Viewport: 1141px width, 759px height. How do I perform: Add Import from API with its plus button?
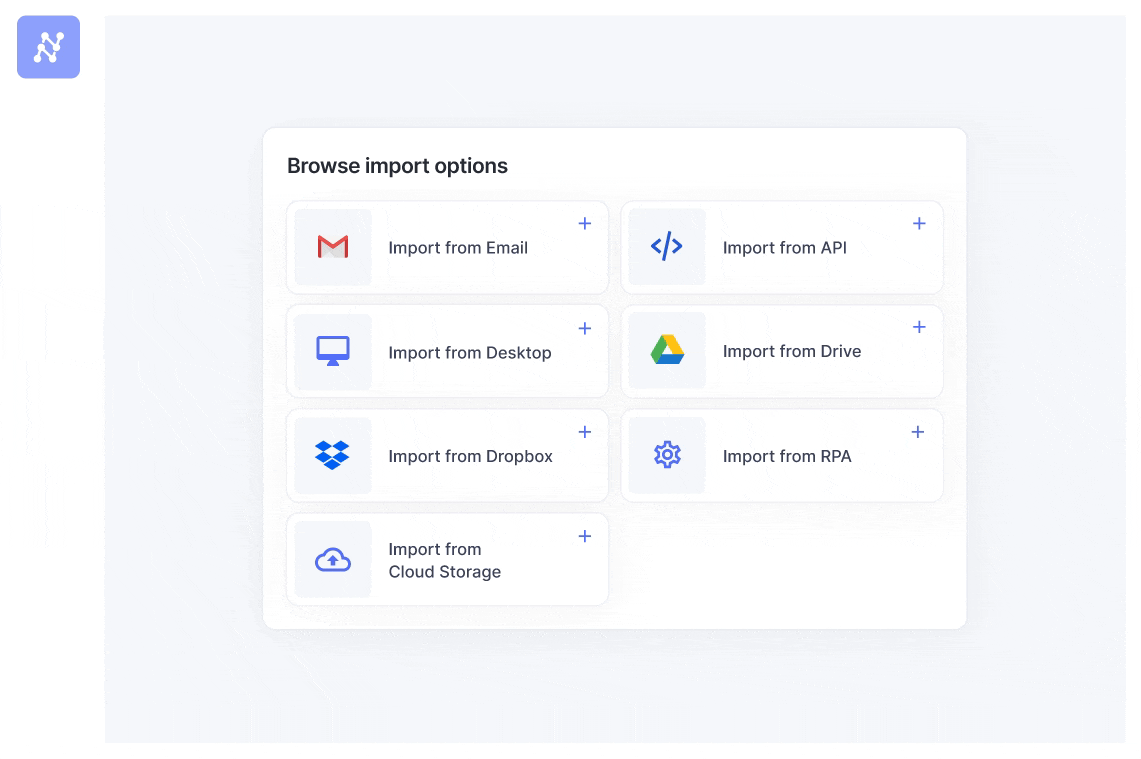coord(918,223)
